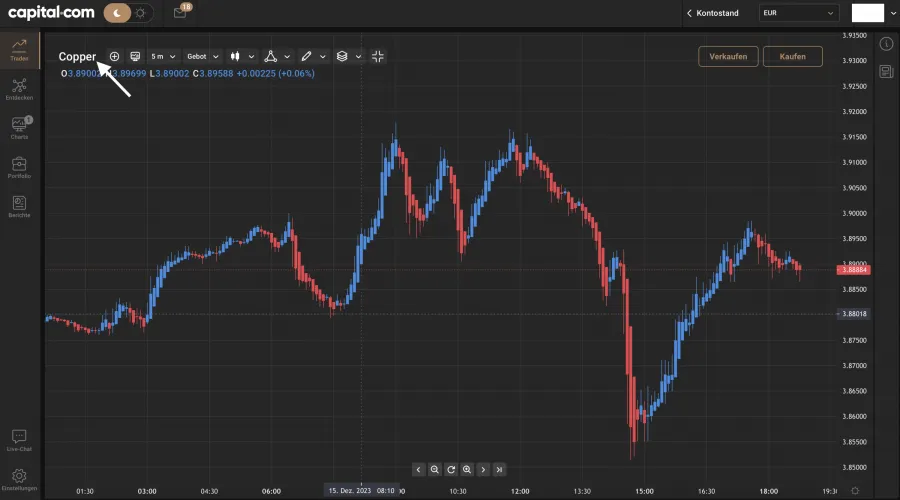This screenshot has width=900, height=500.
Task: Open Live-Chat from the sidebar
Action: (x=19, y=441)
